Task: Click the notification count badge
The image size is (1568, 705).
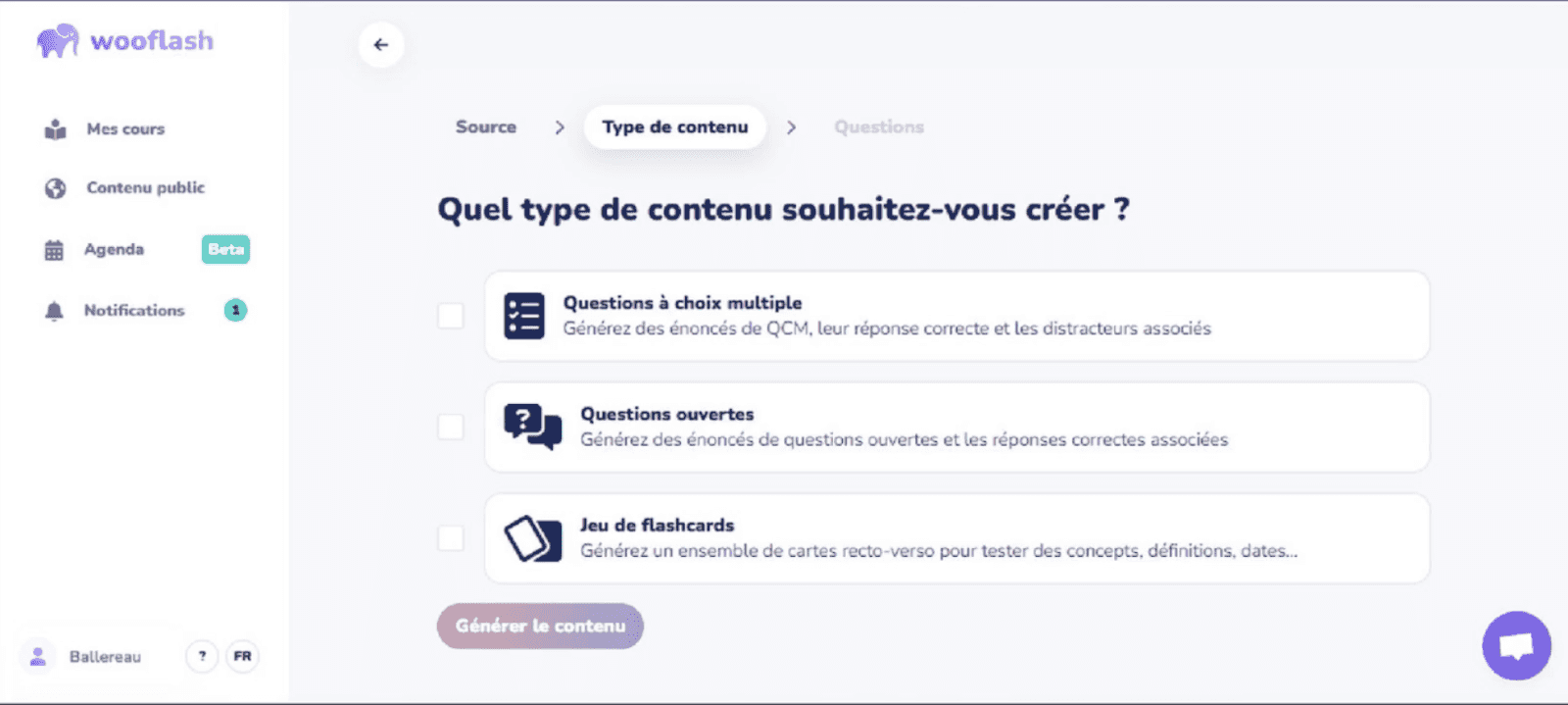Action: tap(235, 310)
